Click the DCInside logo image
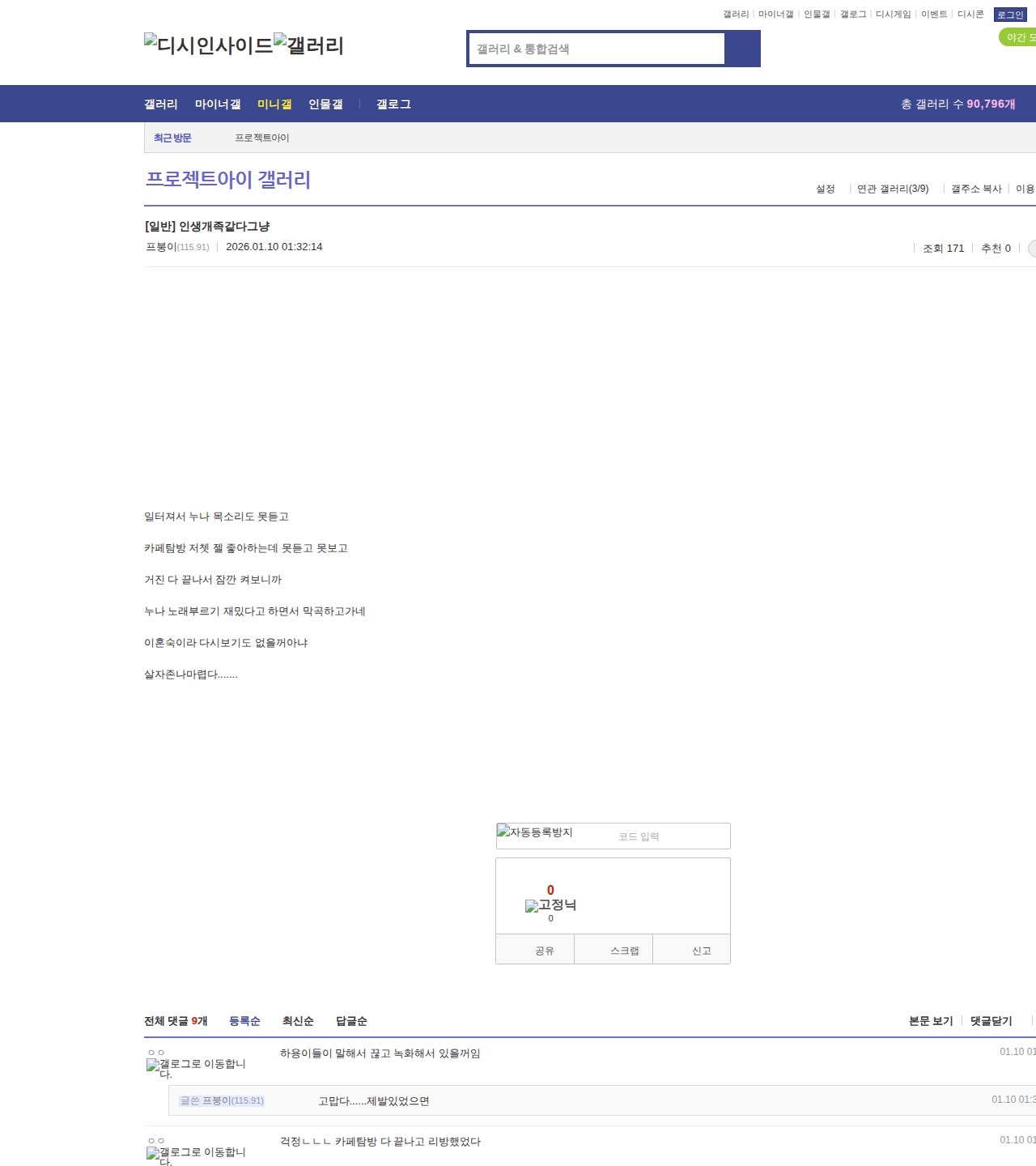The width and height of the screenshot is (1036, 1166). [208, 45]
